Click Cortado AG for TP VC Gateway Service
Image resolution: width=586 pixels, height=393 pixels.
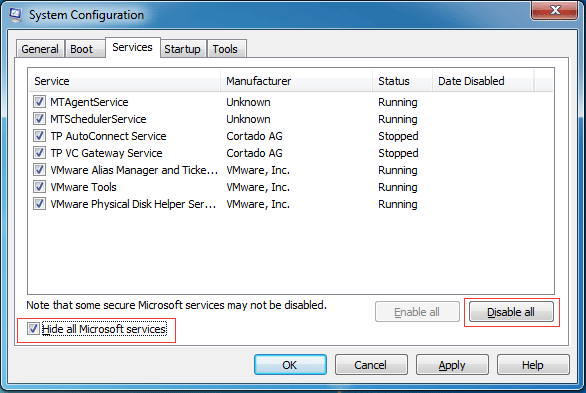(255, 153)
